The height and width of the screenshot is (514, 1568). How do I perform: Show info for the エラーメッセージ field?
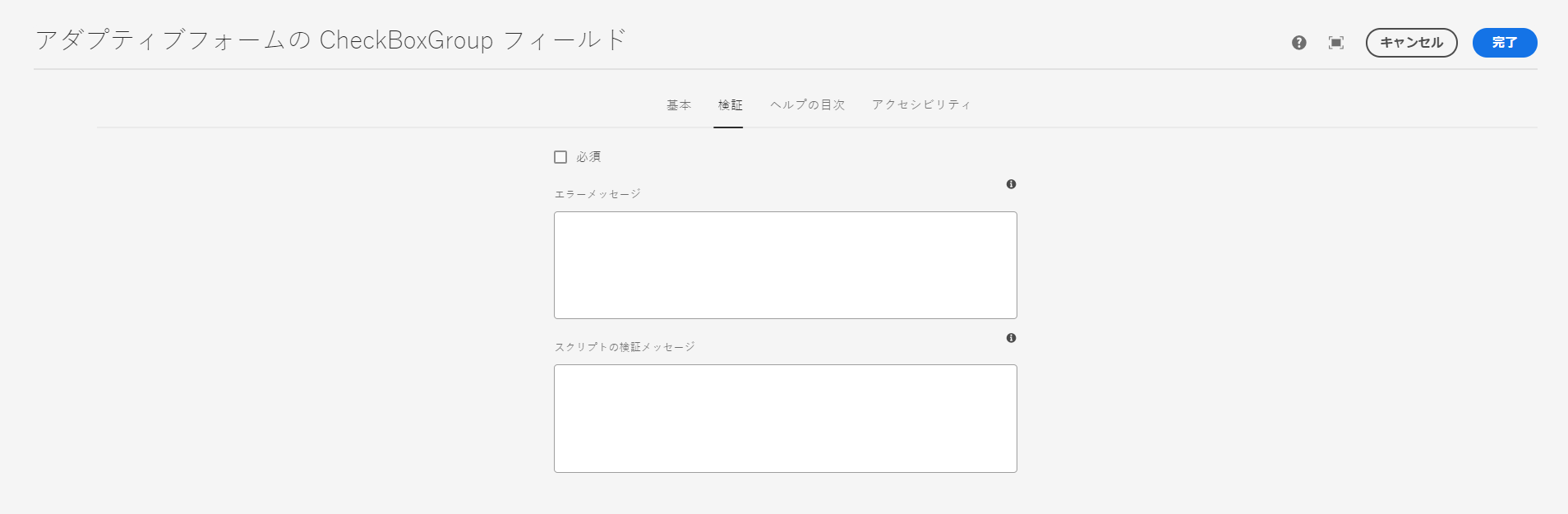coord(1011,184)
